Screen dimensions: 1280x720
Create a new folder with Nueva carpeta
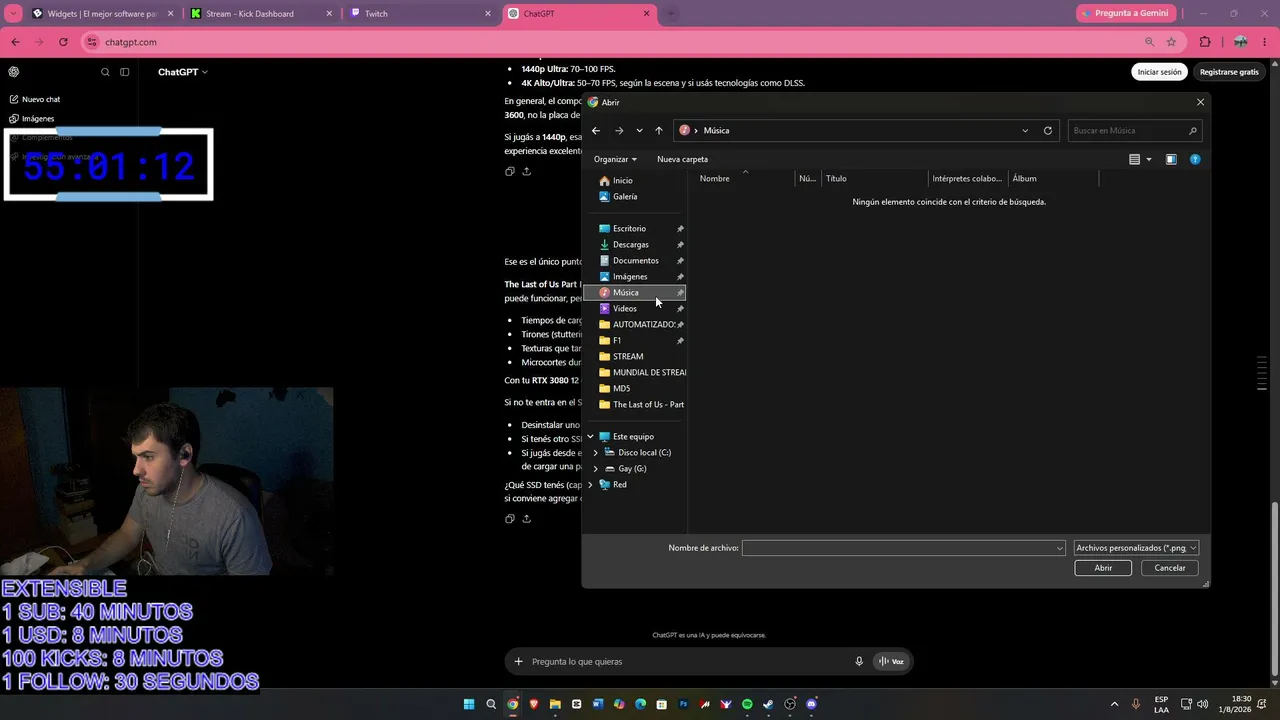click(x=682, y=159)
